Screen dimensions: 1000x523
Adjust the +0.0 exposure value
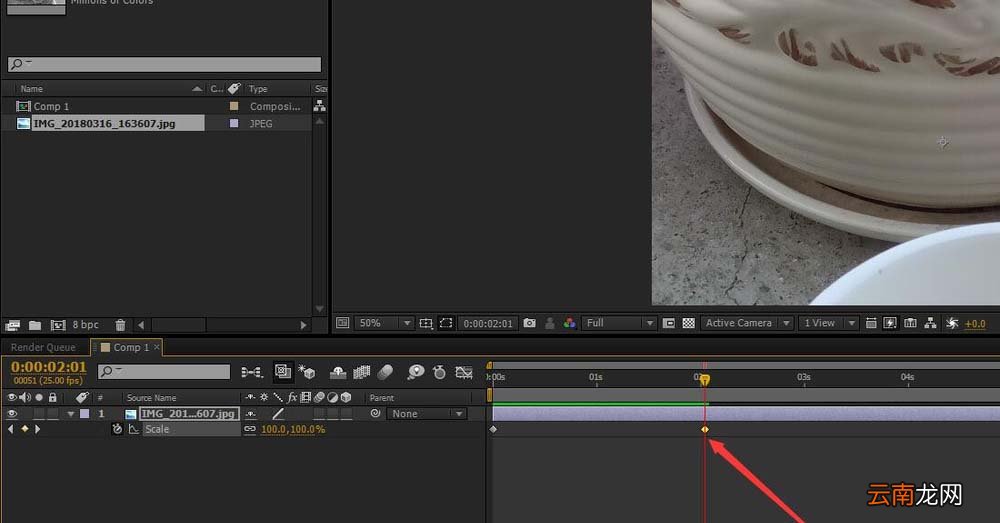pos(975,324)
